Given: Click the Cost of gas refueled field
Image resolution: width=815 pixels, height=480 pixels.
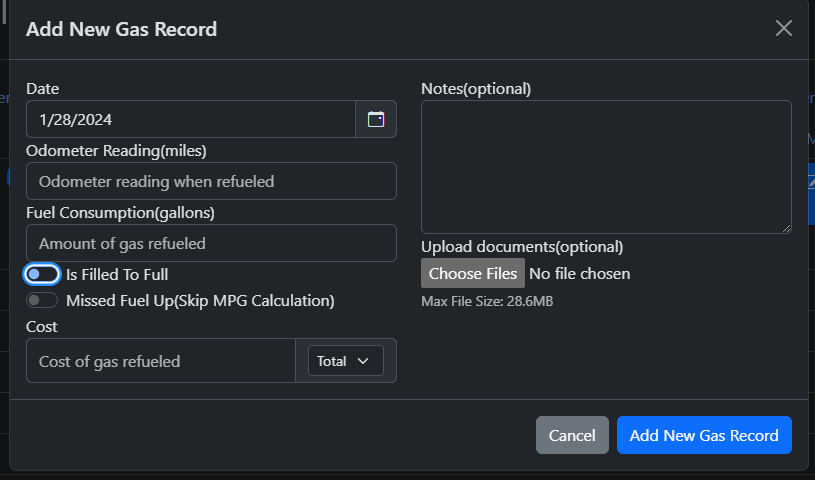Looking at the screenshot, I should coord(160,361).
